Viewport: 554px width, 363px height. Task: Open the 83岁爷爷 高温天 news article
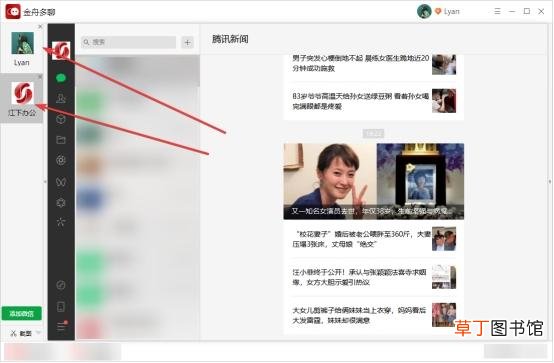click(x=373, y=101)
